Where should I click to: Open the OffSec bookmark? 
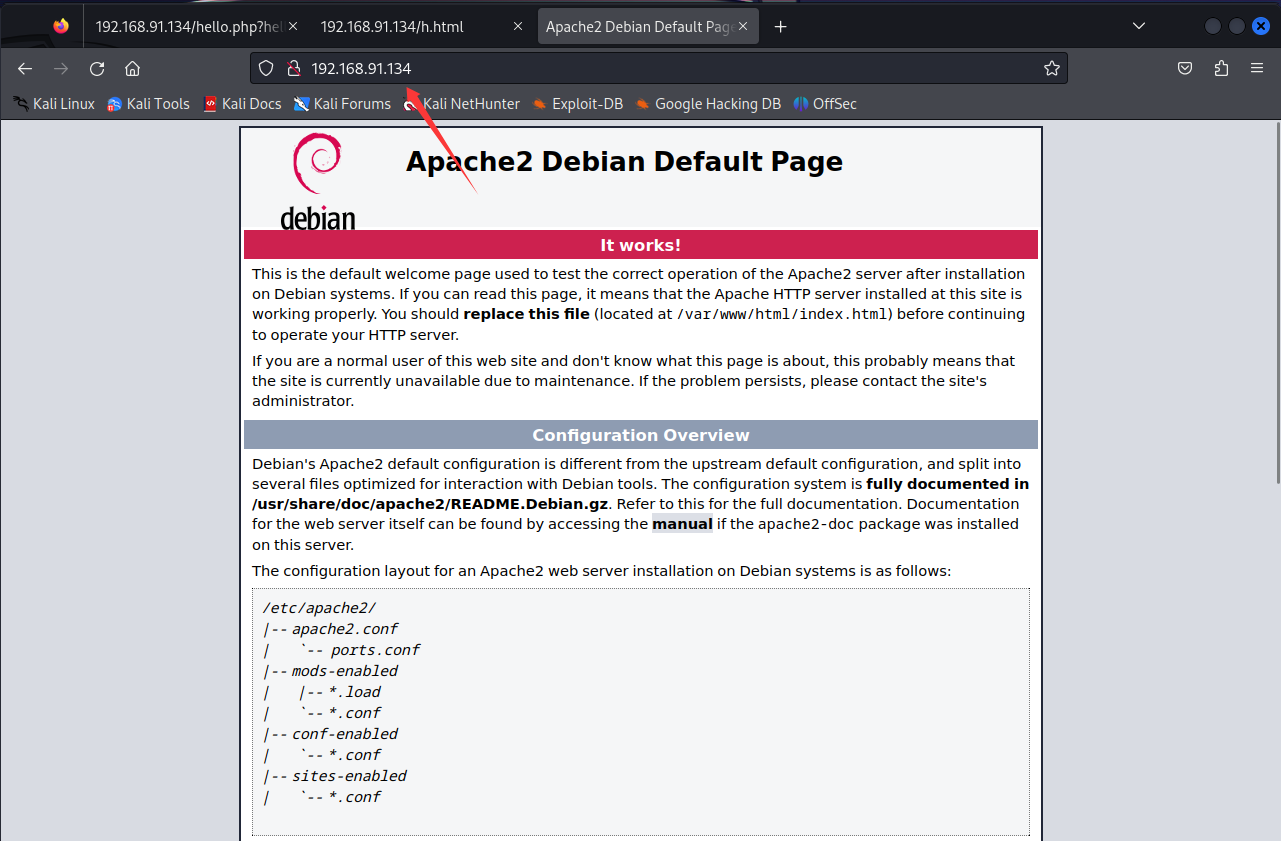(825, 103)
